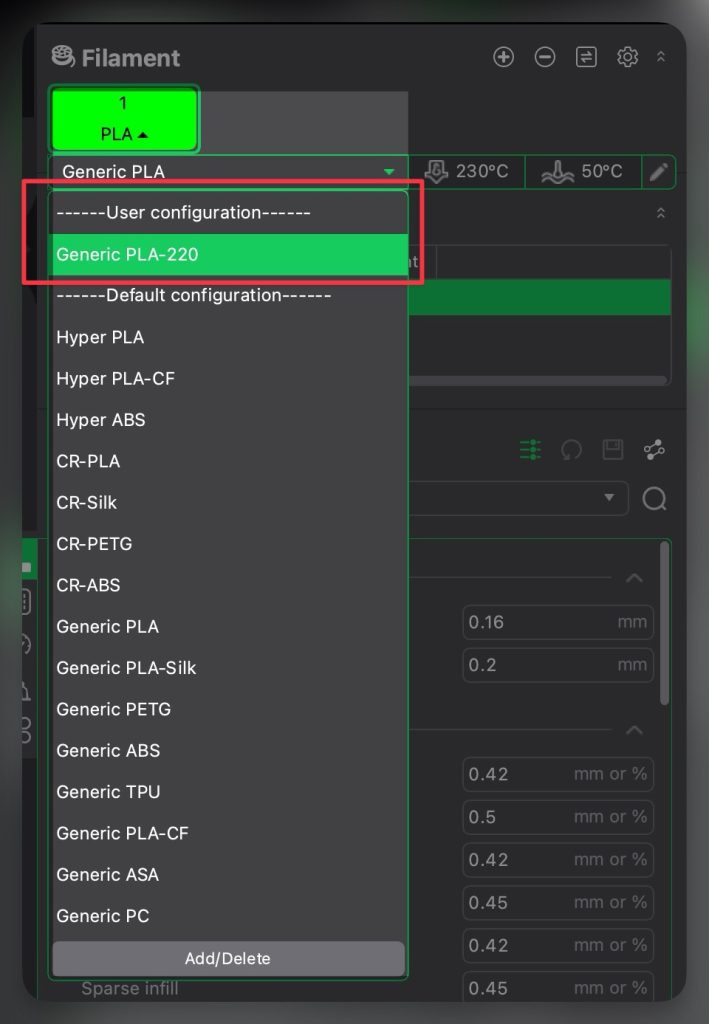Click the reset circular arrow icon
The width and height of the screenshot is (709, 1024).
(572, 450)
